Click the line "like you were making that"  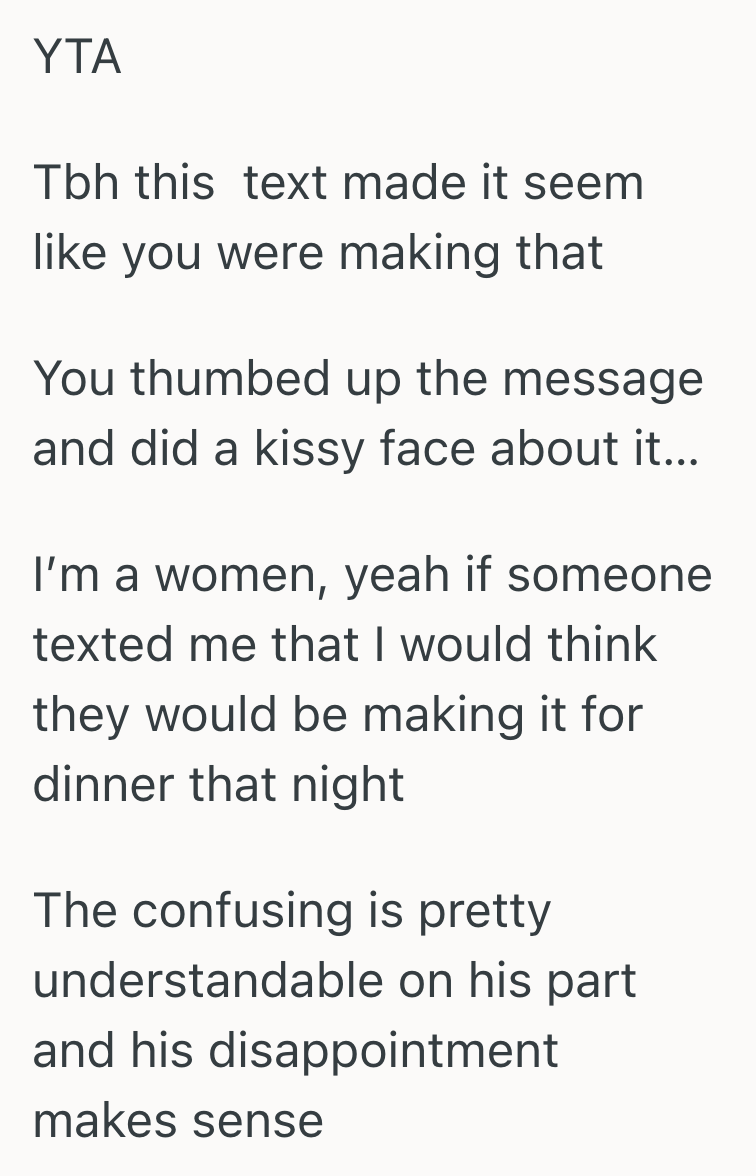coord(317,253)
